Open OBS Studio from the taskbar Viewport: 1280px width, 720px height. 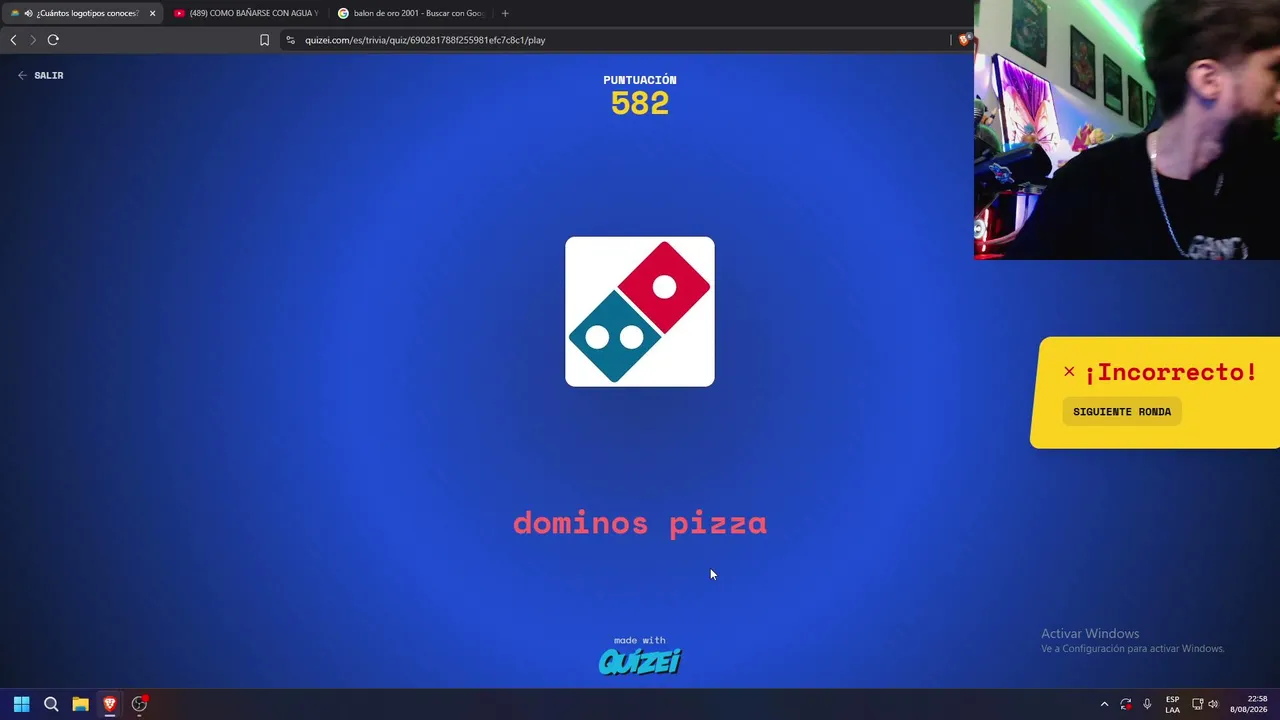[x=139, y=704]
